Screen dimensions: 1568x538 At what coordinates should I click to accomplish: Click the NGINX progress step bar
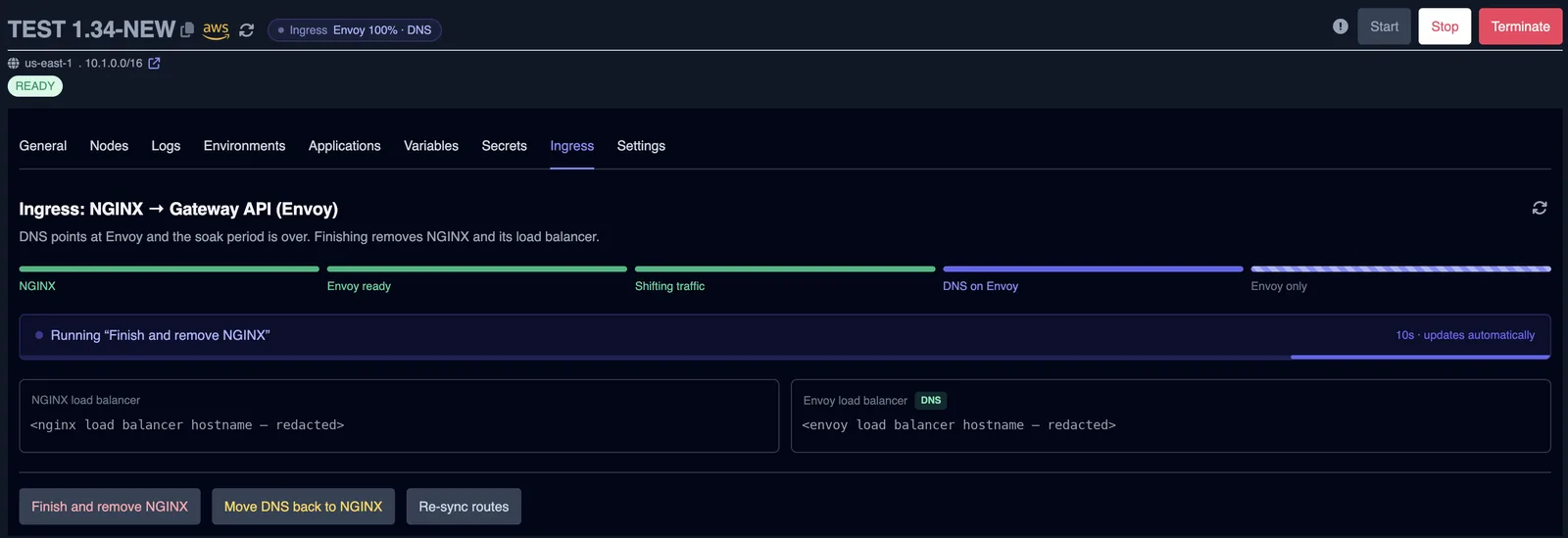[x=169, y=269]
